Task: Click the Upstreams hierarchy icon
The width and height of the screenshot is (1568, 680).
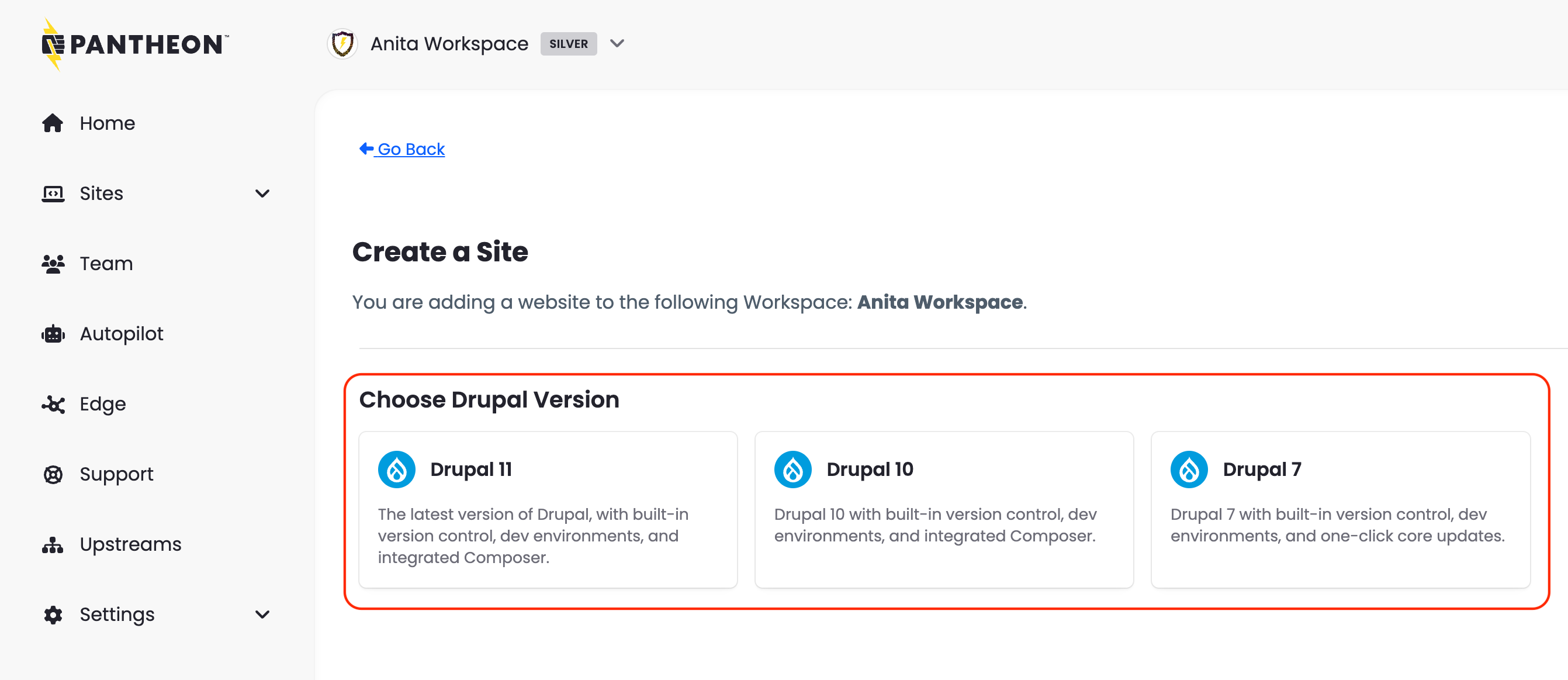Action: pos(54,544)
